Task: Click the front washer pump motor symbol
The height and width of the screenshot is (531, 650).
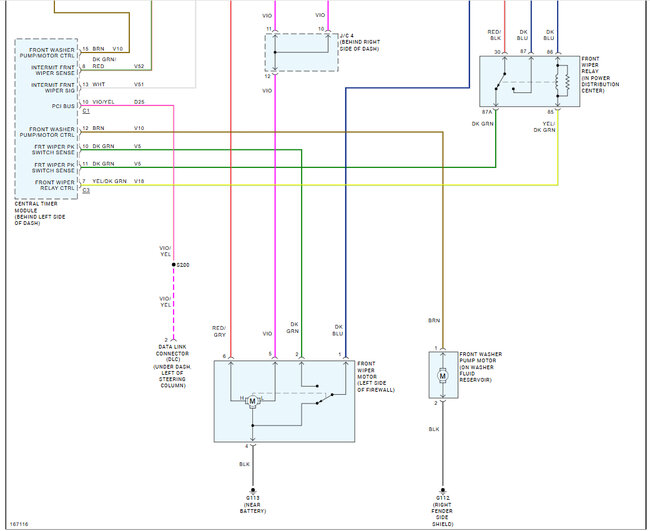Action: tap(442, 376)
